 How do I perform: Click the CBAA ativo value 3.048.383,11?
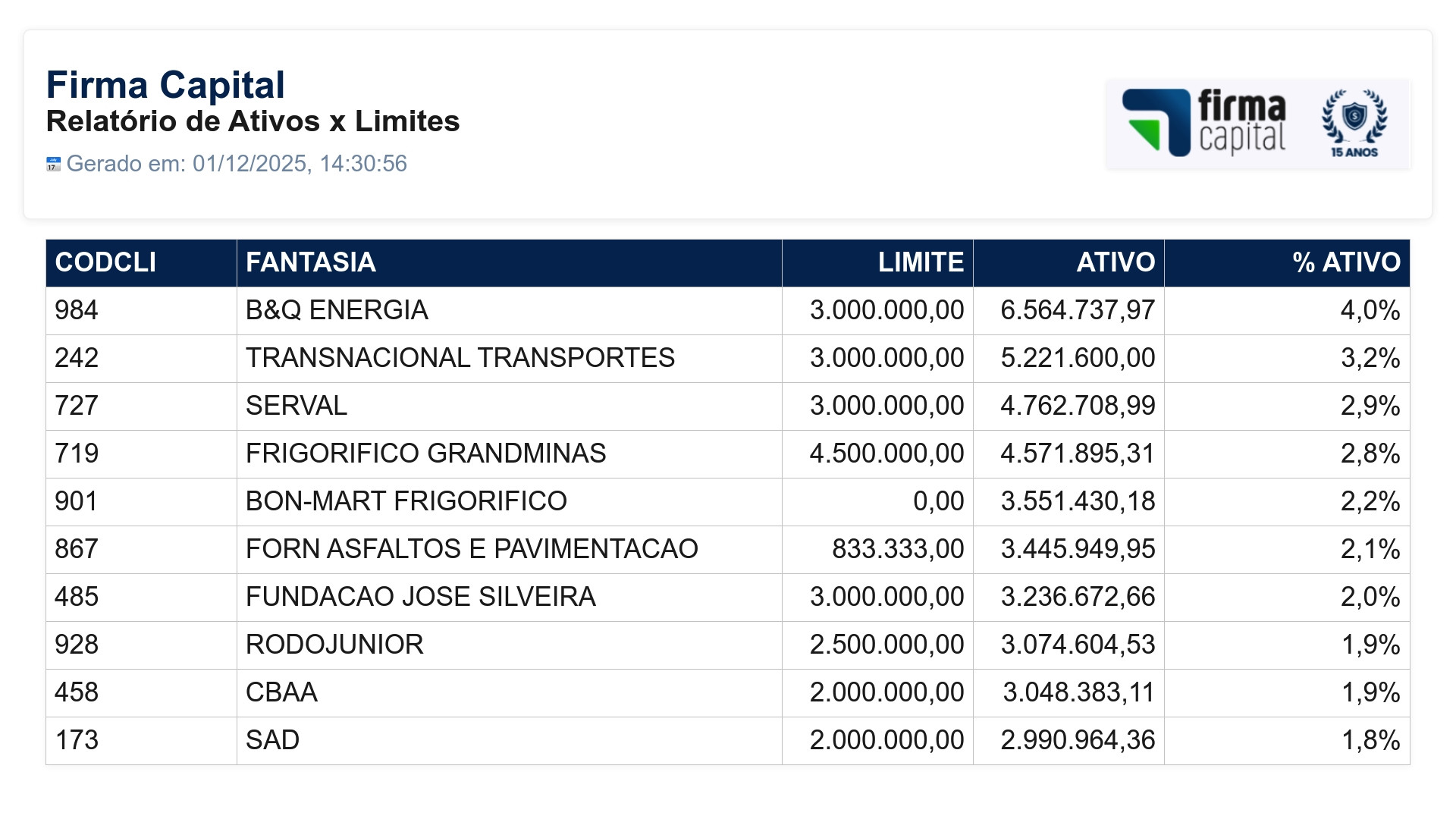[1078, 693]
